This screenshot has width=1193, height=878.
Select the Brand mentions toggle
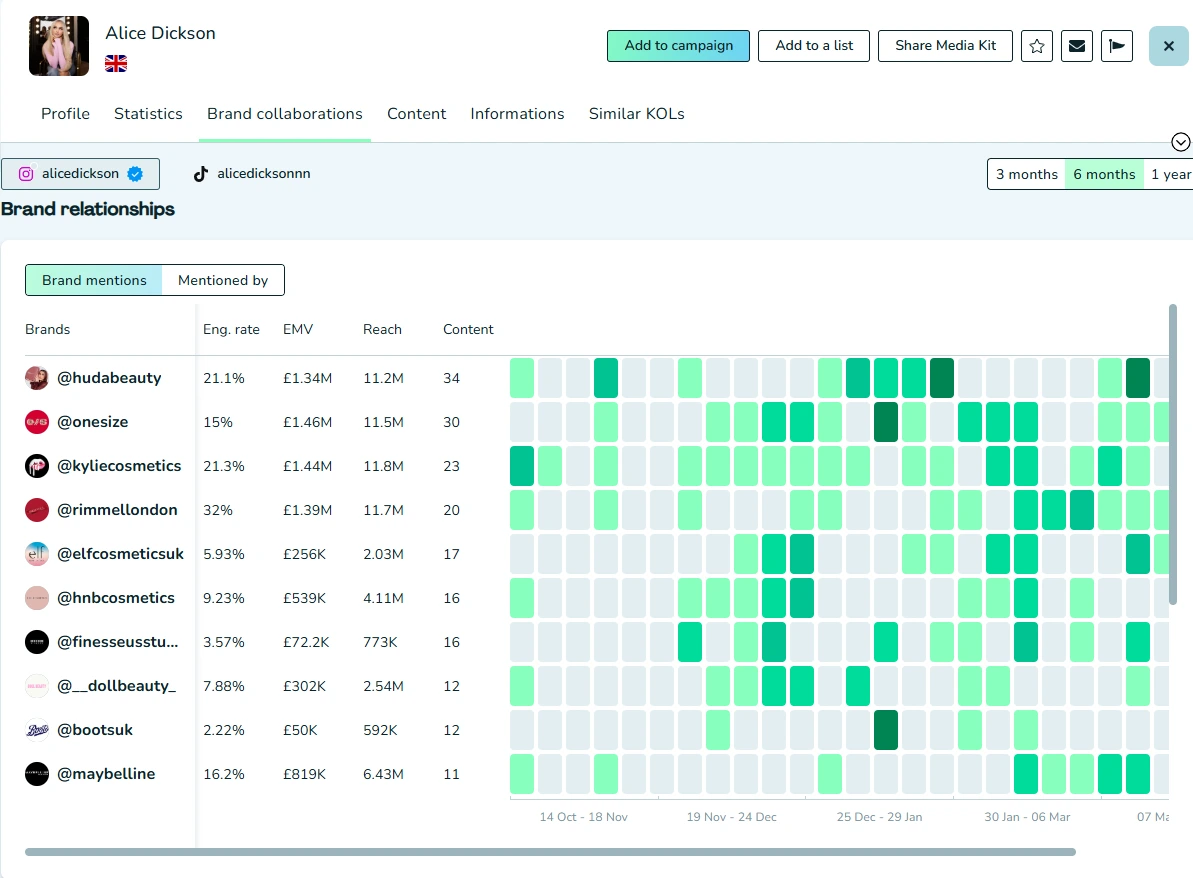coord(94,280)
